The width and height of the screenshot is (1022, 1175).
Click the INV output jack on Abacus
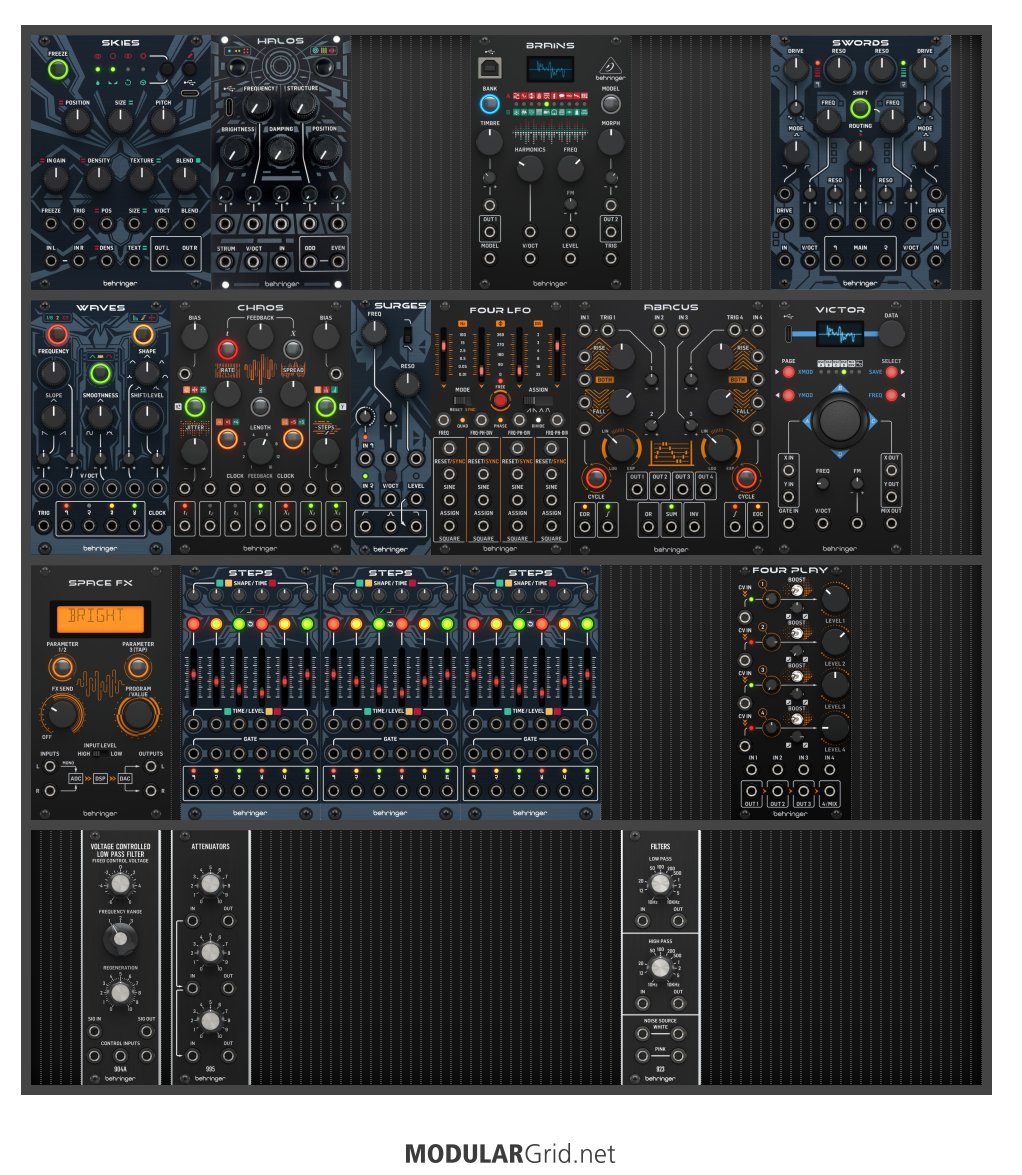point(695,527)
